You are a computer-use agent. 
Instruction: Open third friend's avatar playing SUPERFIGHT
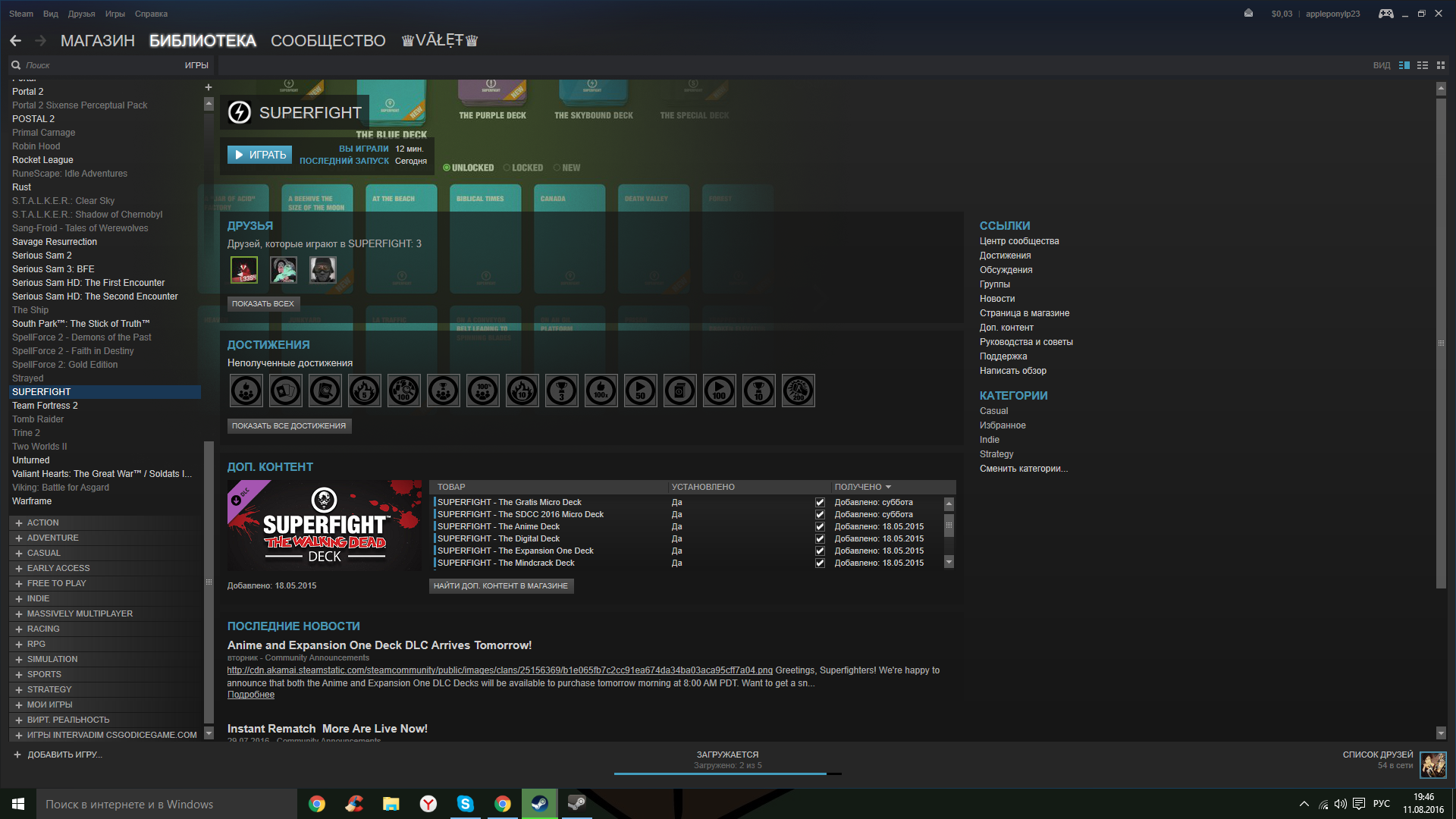tap(323, 270)
